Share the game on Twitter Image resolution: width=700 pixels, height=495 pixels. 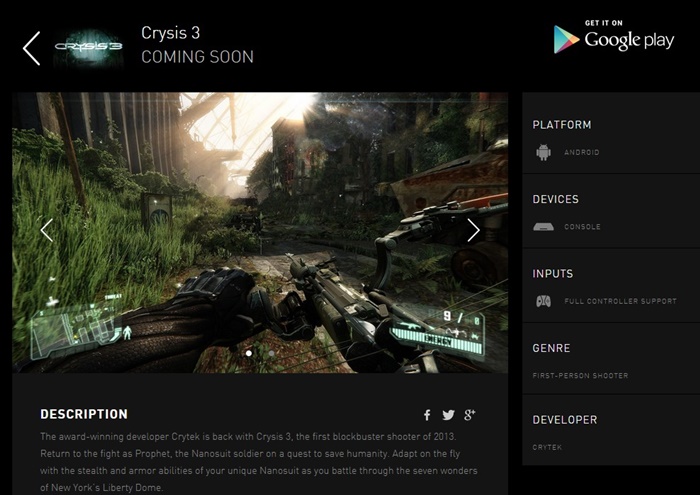coord(448,415)
